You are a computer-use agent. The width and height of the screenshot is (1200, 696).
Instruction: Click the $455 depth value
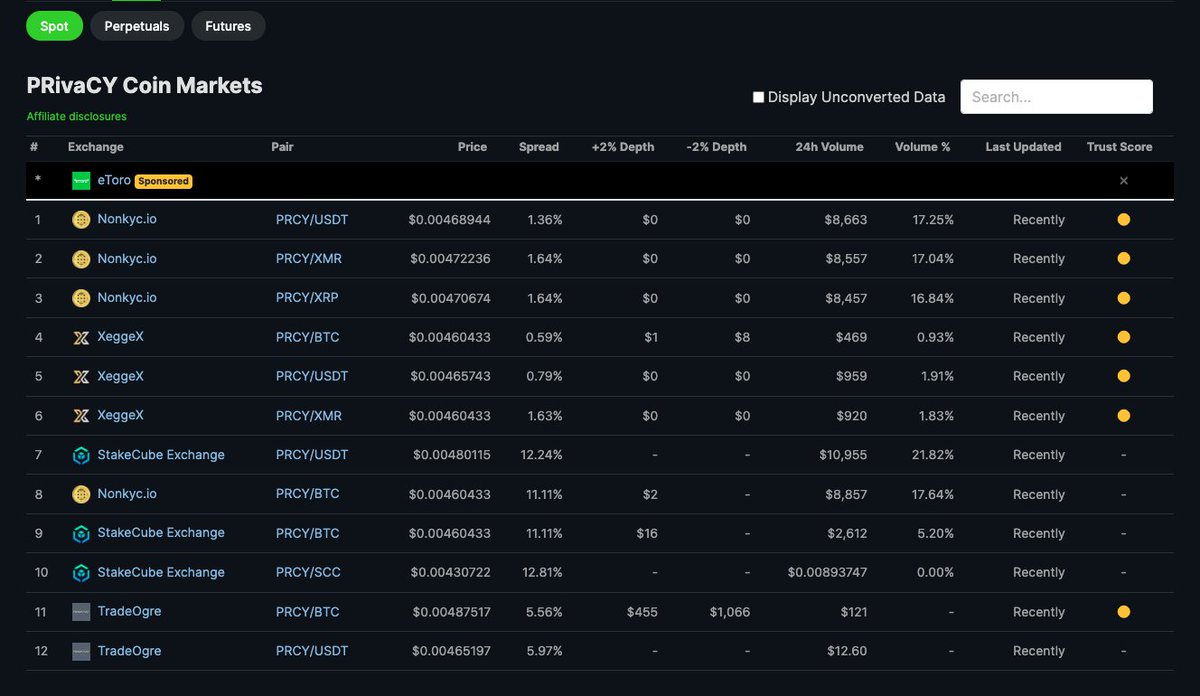click(642, 612)
